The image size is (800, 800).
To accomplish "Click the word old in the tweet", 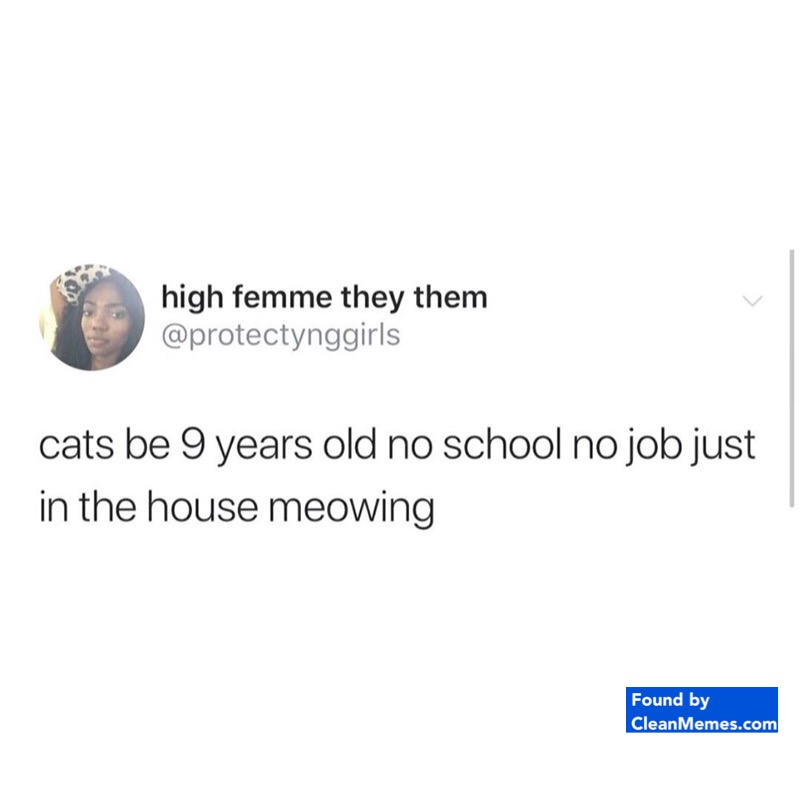I will coord(349,444).
